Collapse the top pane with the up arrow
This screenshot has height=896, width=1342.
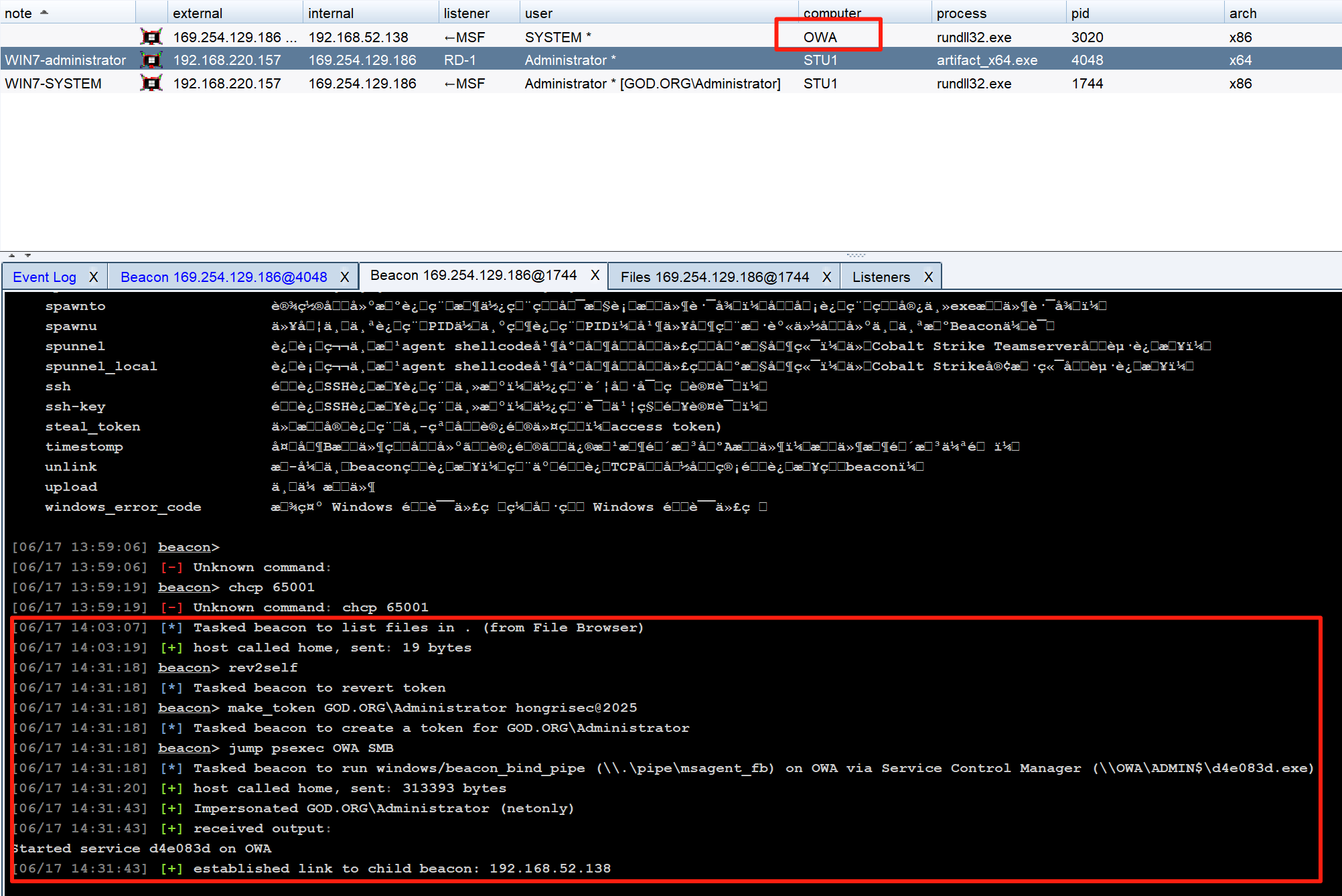coord(12,255)
